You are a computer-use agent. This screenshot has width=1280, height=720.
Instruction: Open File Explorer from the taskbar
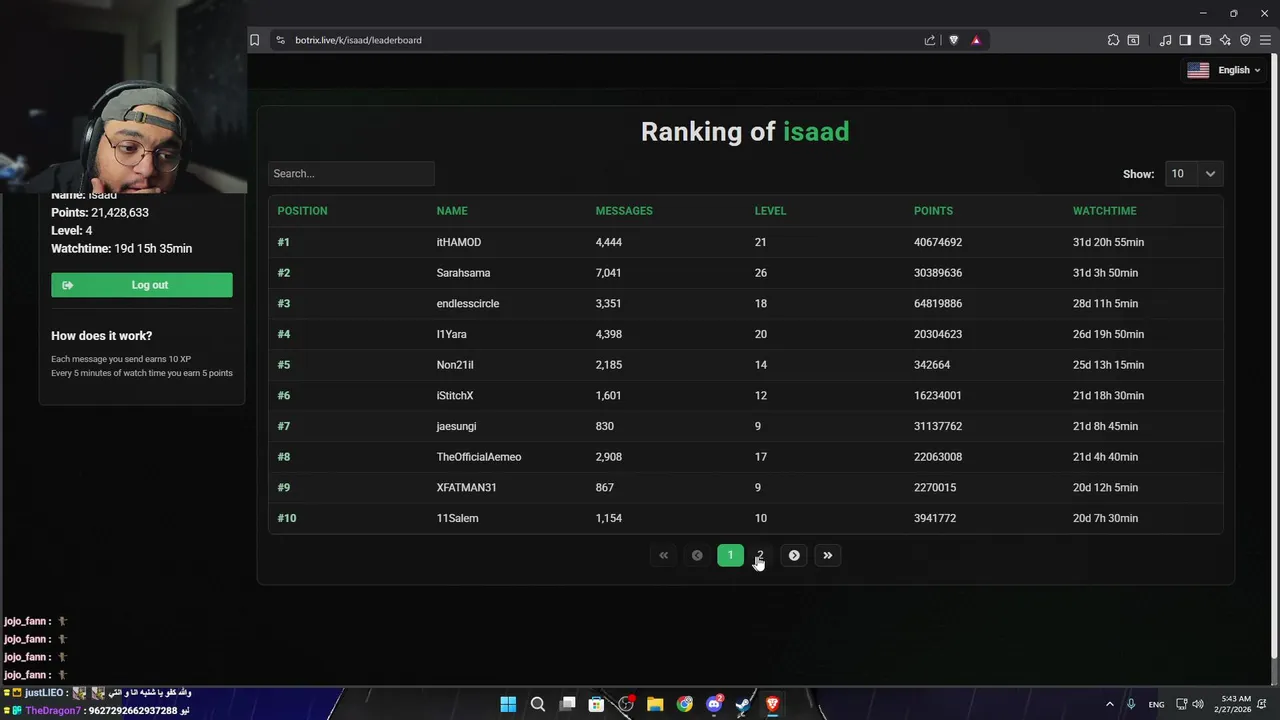coord(655,704)
